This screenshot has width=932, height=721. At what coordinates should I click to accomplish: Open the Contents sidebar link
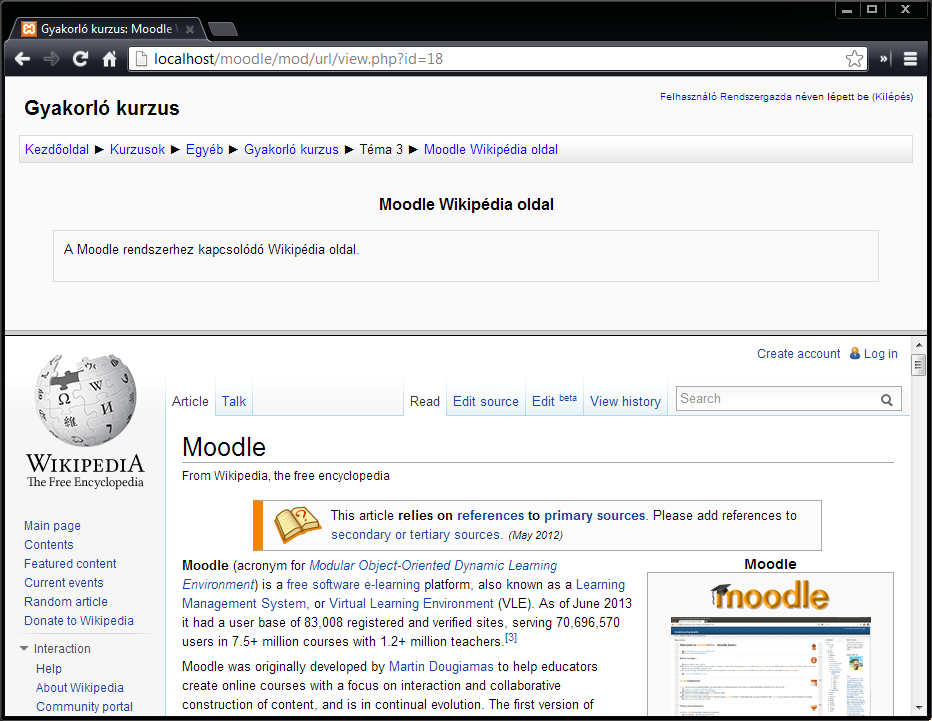tap(49, 544)
